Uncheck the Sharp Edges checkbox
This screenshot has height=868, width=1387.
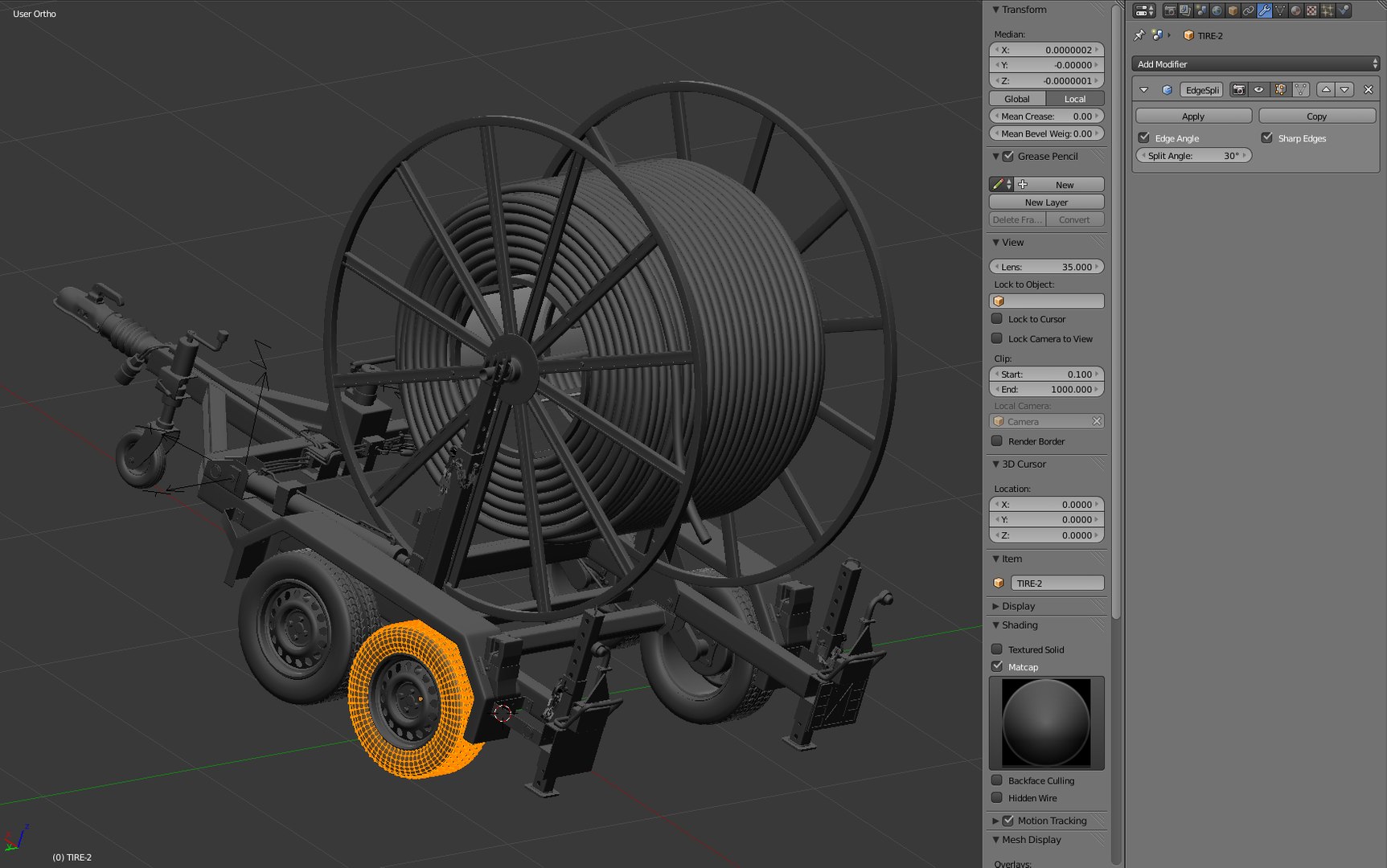[1267, 138]
